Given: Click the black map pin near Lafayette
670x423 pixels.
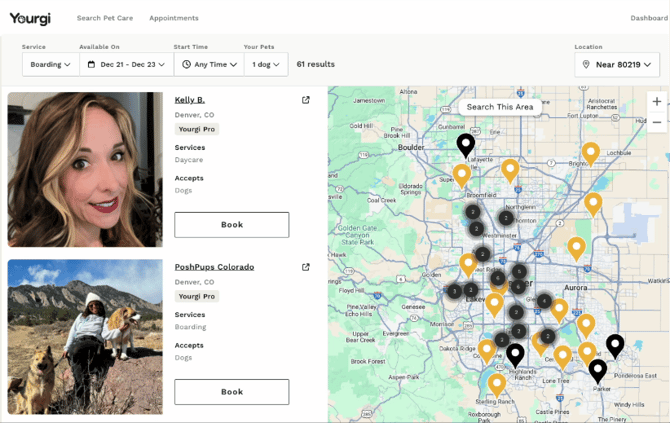Looking at the screenshot, I should coord(465,145).
